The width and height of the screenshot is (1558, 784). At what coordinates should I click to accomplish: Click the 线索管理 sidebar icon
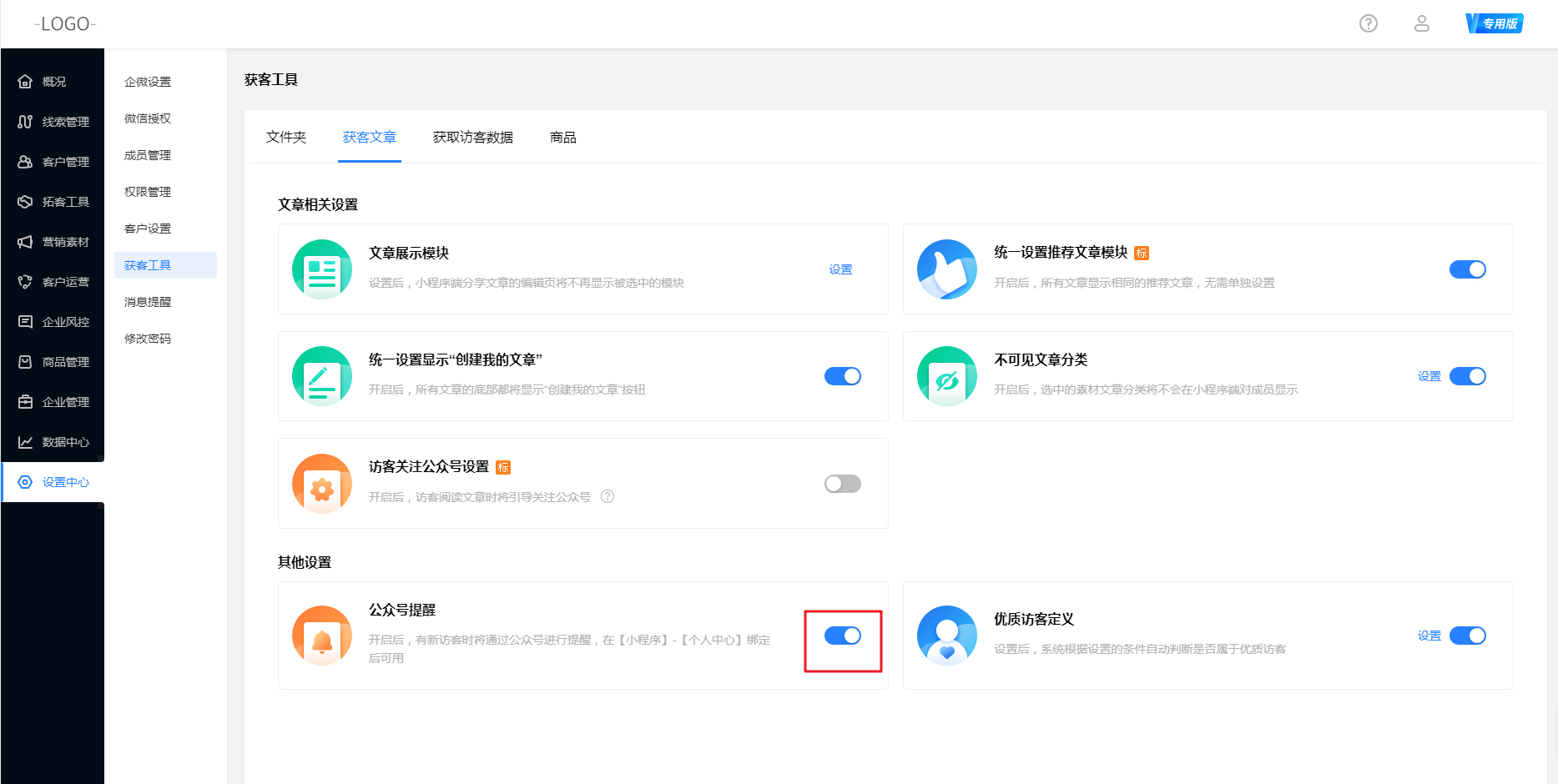(25, 122)
